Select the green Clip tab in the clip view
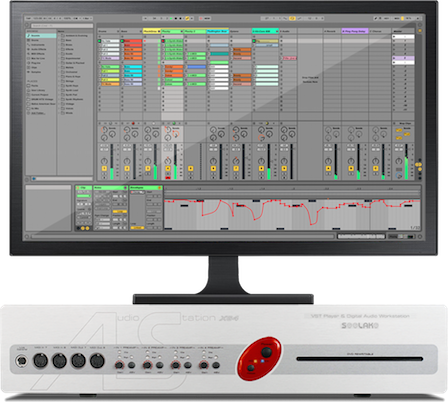This screenshot has height=402, width=448. 83,188
